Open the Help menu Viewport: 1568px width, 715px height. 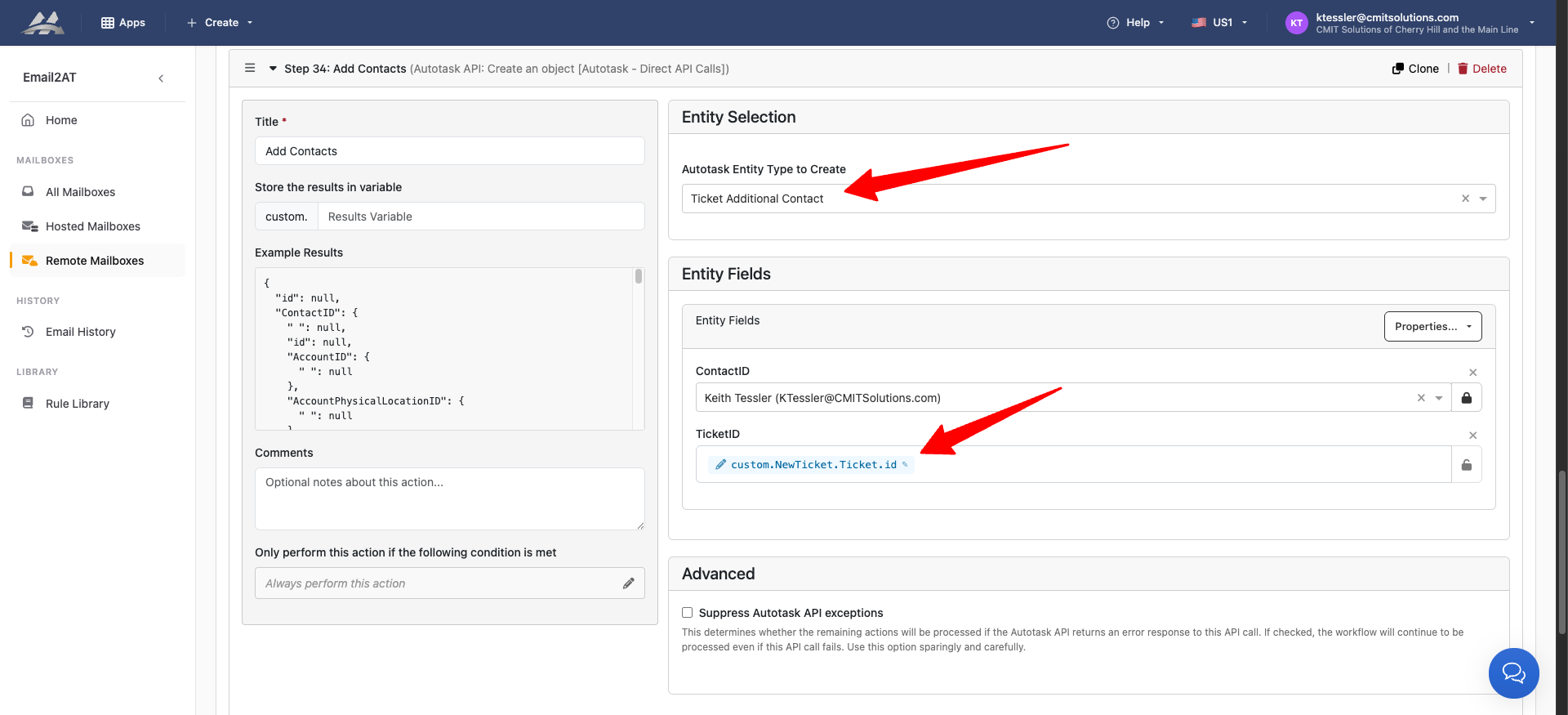[x=1135, y=23]
